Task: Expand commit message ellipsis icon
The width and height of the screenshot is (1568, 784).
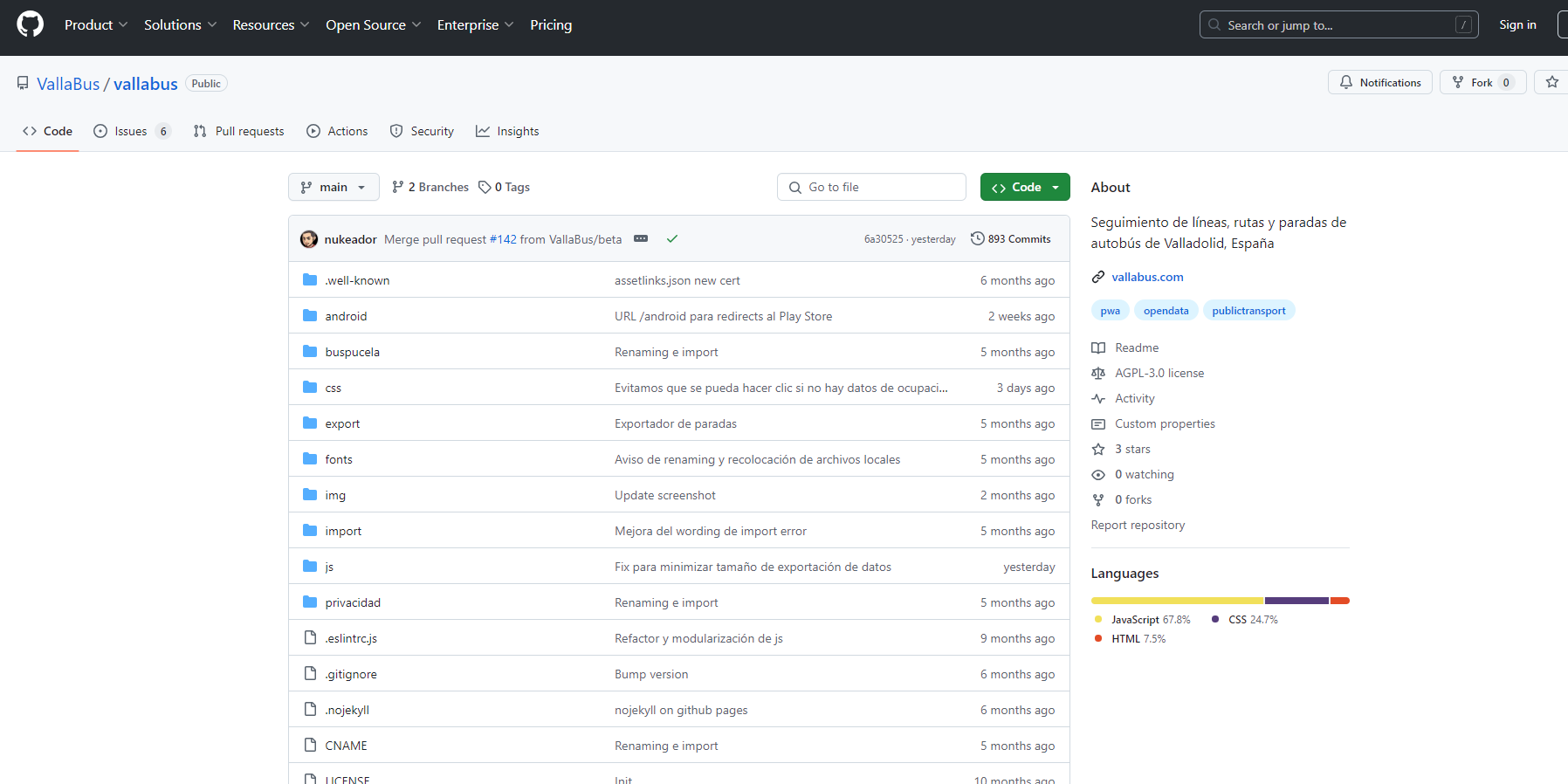Action: (641, 238)
